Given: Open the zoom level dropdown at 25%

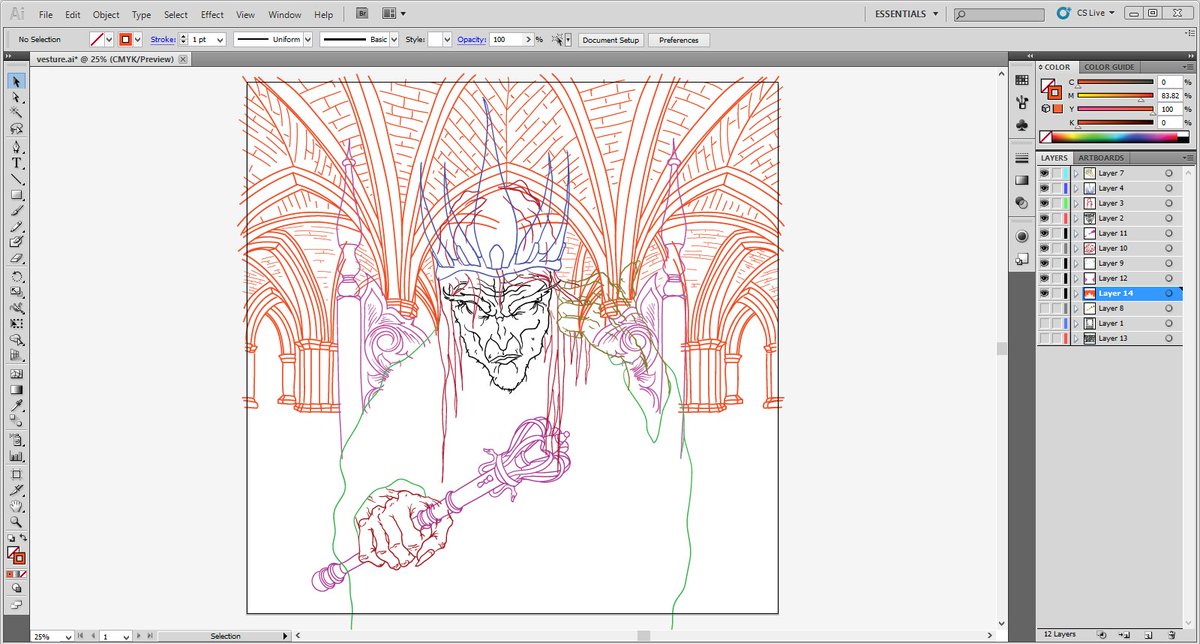Looking at the screenshot, I should click(x=68, y=636).
